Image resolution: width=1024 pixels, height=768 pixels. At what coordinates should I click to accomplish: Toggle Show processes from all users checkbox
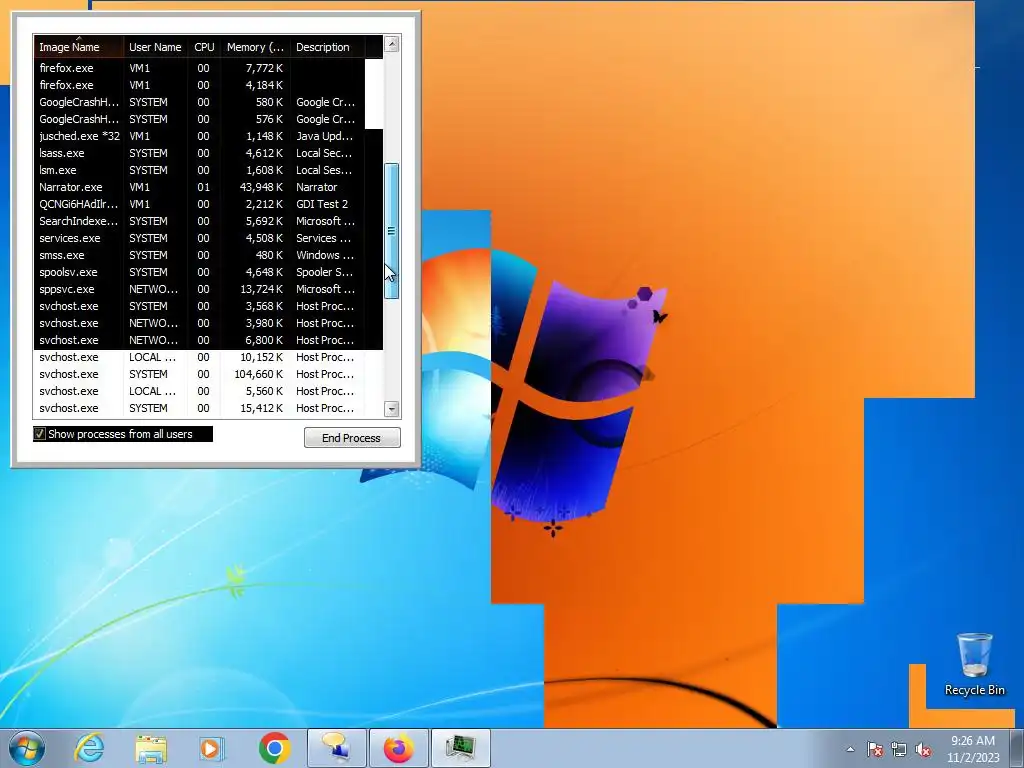point(40,434)
